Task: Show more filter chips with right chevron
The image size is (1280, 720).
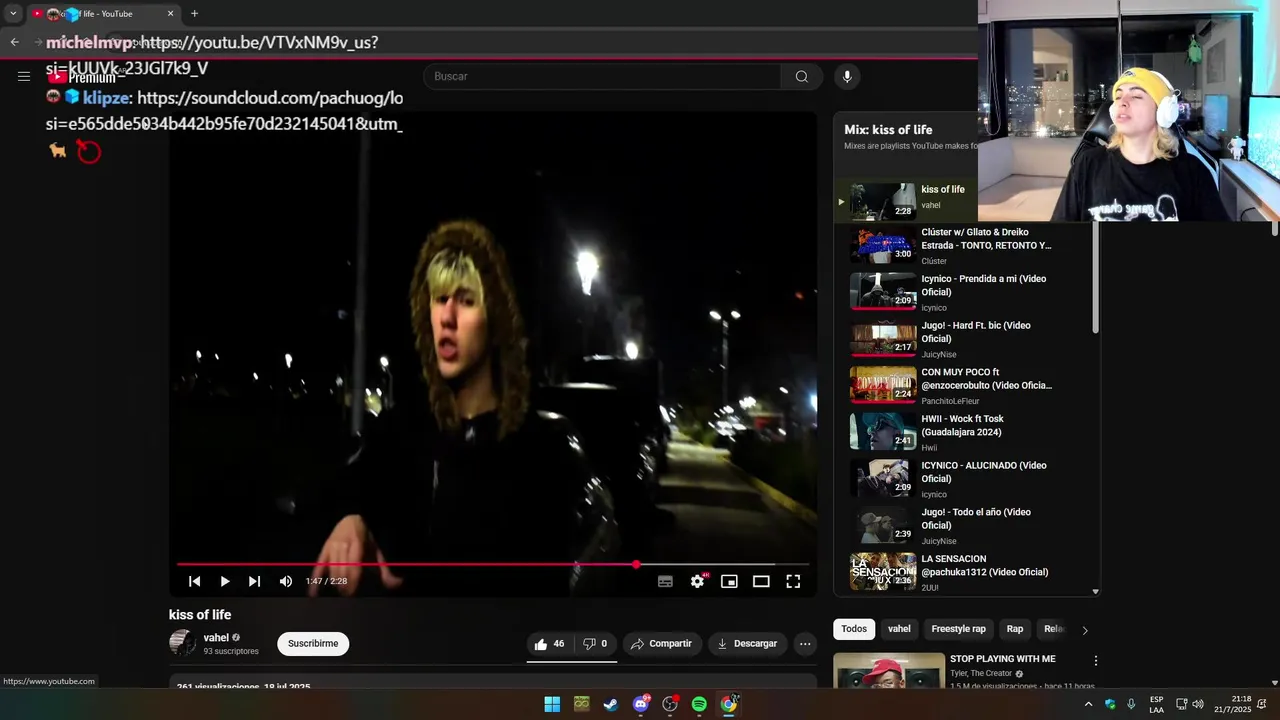Action: pyautogui.click(x=1085, y=630)
